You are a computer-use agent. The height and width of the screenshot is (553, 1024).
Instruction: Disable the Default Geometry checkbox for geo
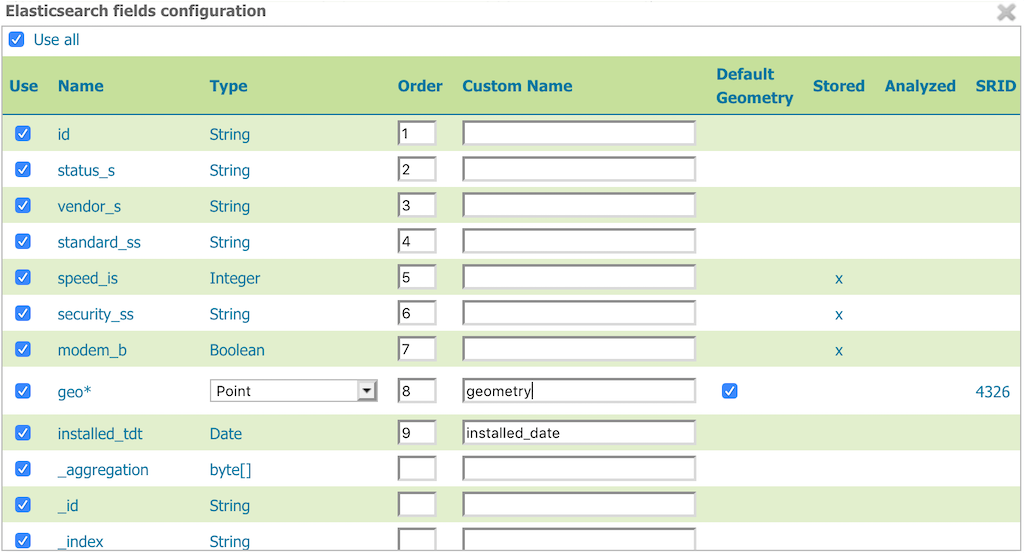point(730,391)
